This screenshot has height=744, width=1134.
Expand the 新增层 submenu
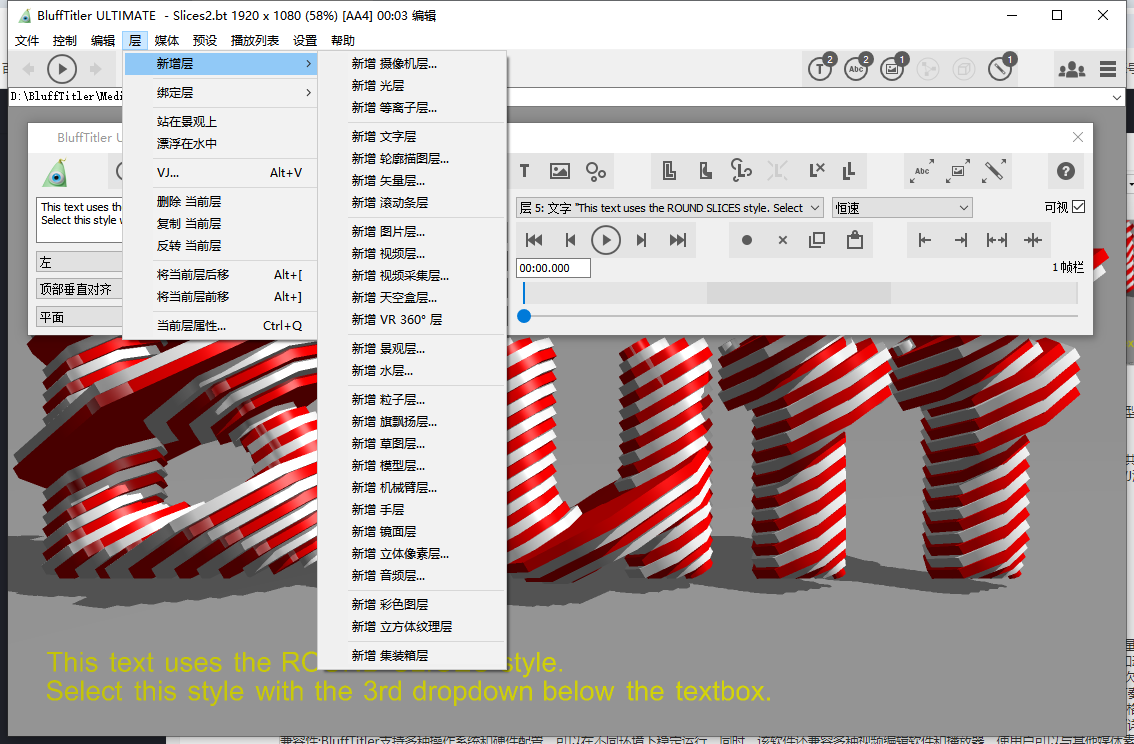(x=221, y=64)
